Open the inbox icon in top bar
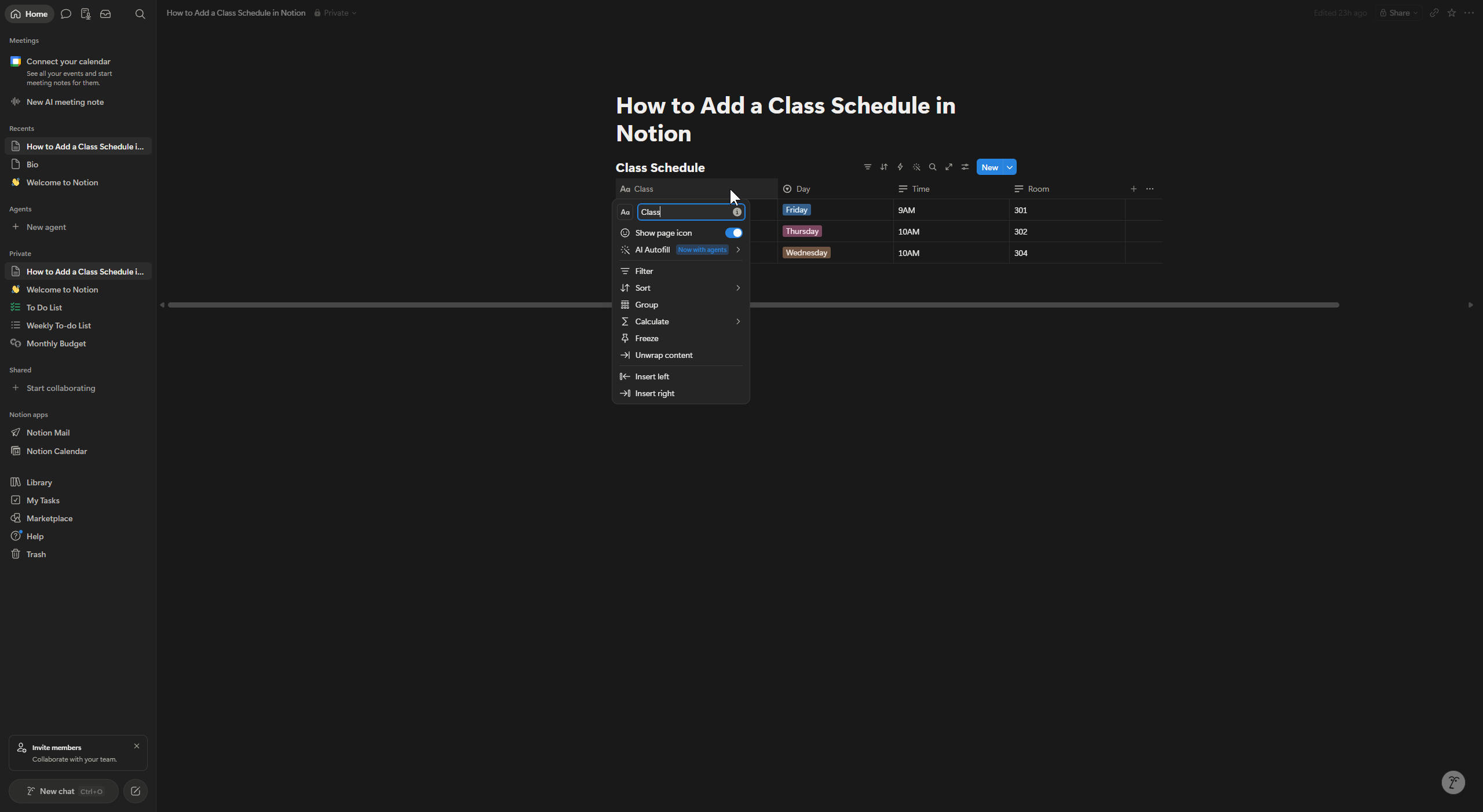1483x812 pixels. tap(105, 14)
